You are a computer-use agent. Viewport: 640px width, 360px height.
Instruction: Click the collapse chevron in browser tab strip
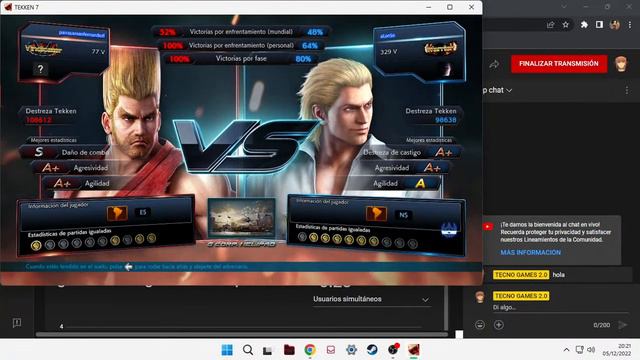(x=564, y=7)
